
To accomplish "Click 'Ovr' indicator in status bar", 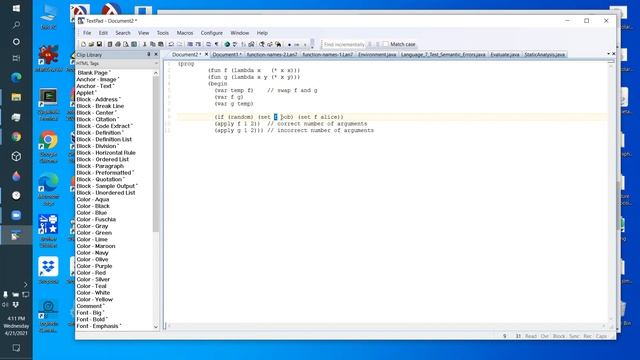I will (x=544, y=336).
